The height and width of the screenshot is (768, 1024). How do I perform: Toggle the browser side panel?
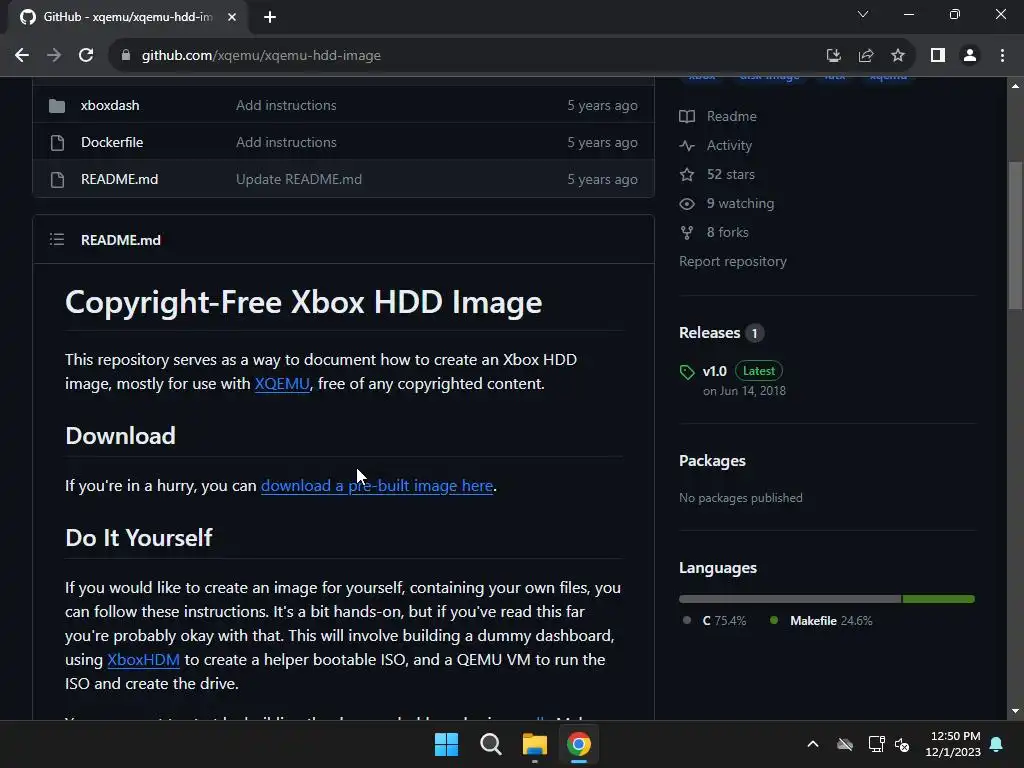click(x=938, y=56)
